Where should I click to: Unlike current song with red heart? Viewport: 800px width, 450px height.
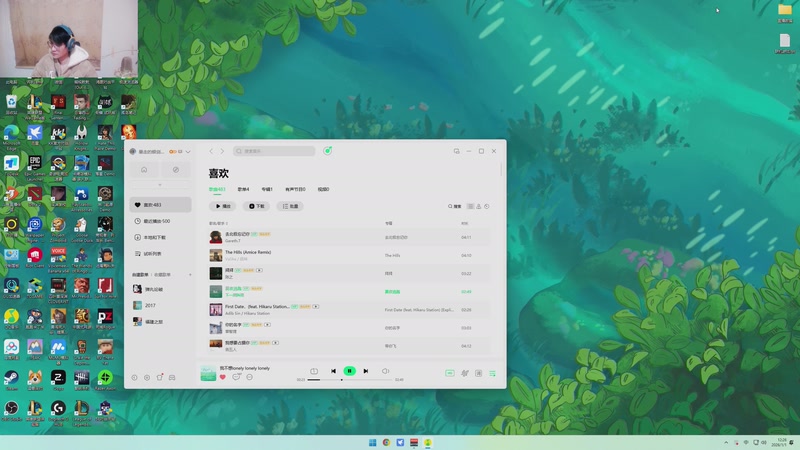(x=222, y=377)
